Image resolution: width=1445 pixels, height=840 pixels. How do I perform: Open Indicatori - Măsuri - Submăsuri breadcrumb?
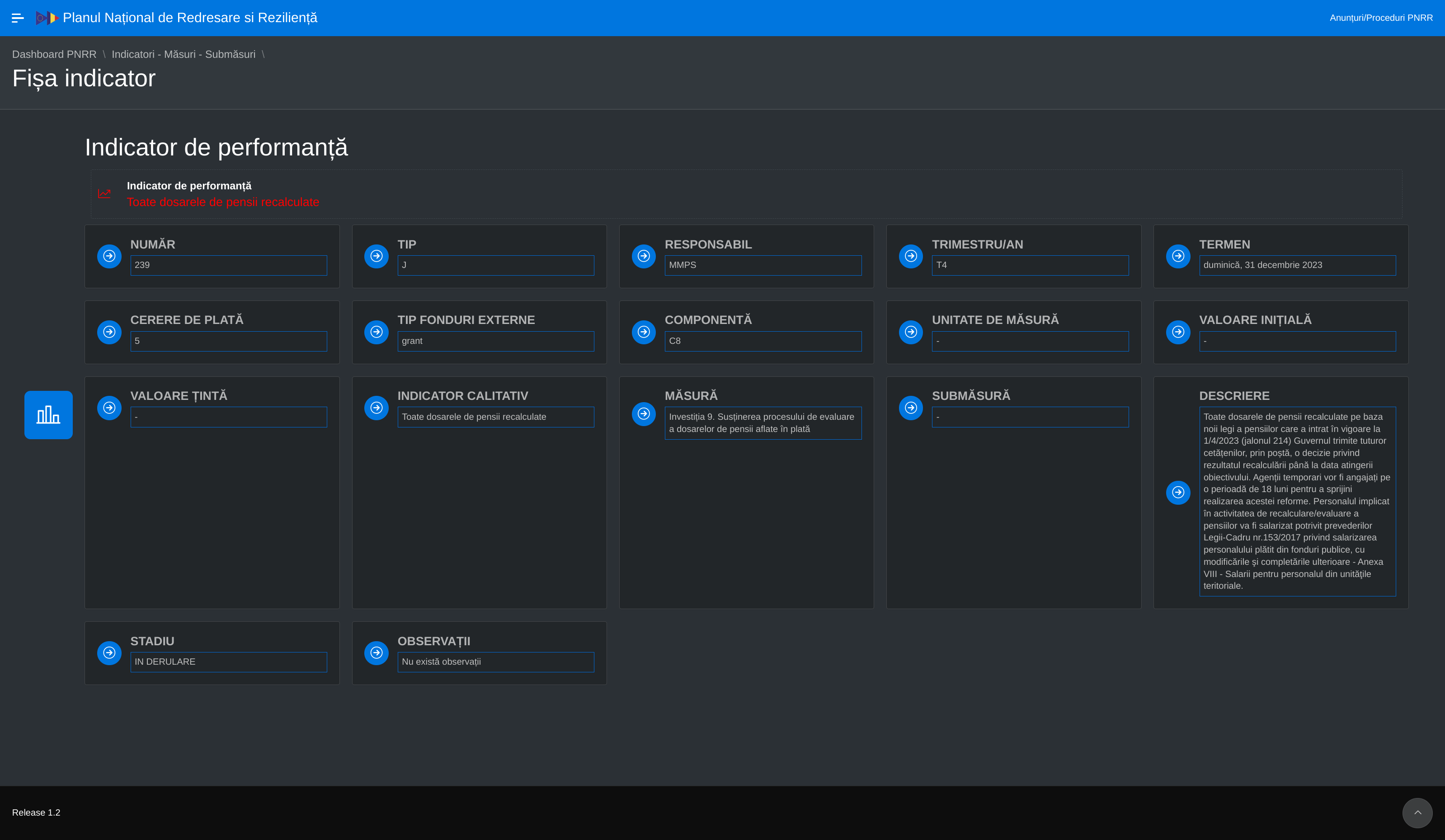pyautogui.click(x=184, y=55)
